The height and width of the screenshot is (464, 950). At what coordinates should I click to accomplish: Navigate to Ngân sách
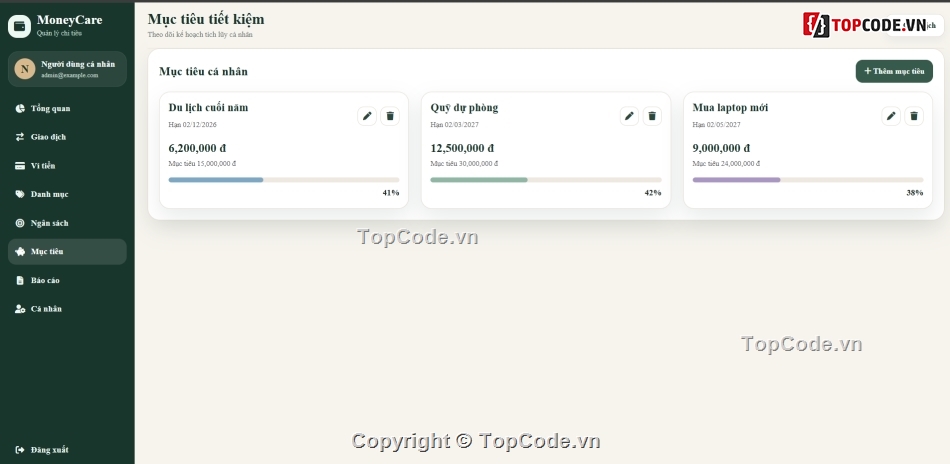pos(67,223)
